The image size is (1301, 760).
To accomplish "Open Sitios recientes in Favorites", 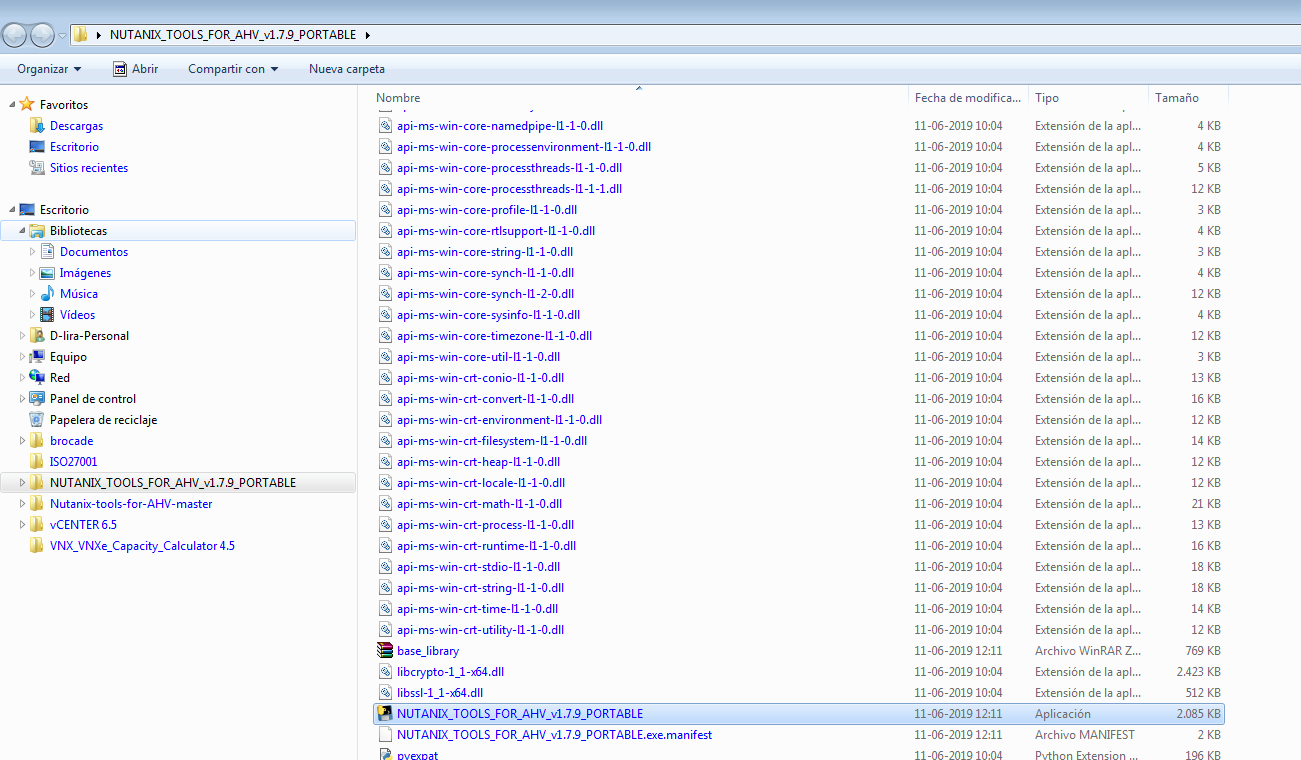I will pyautogui.click(x=89, y=168).
